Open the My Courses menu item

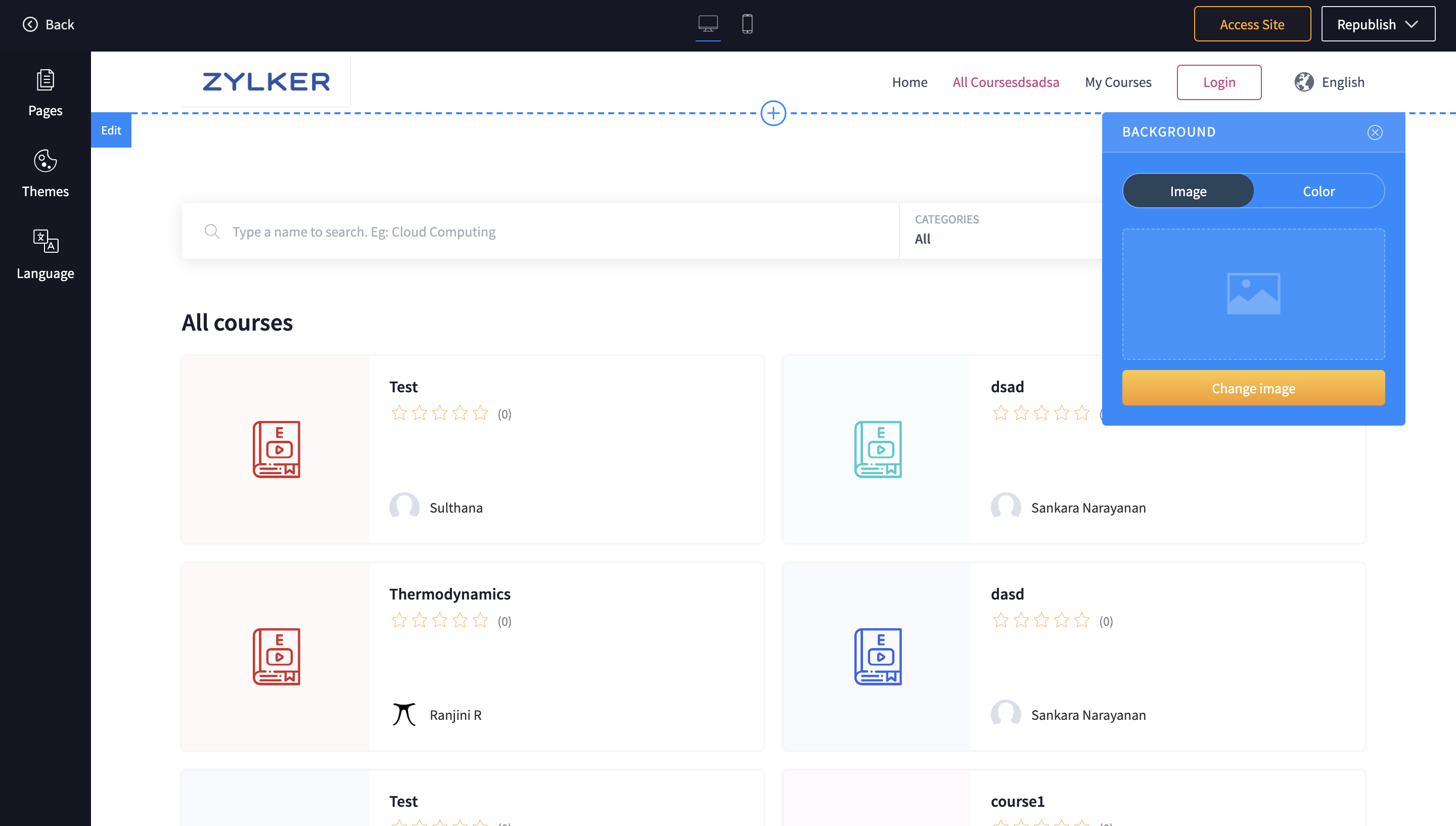[x=1117, y=82]
